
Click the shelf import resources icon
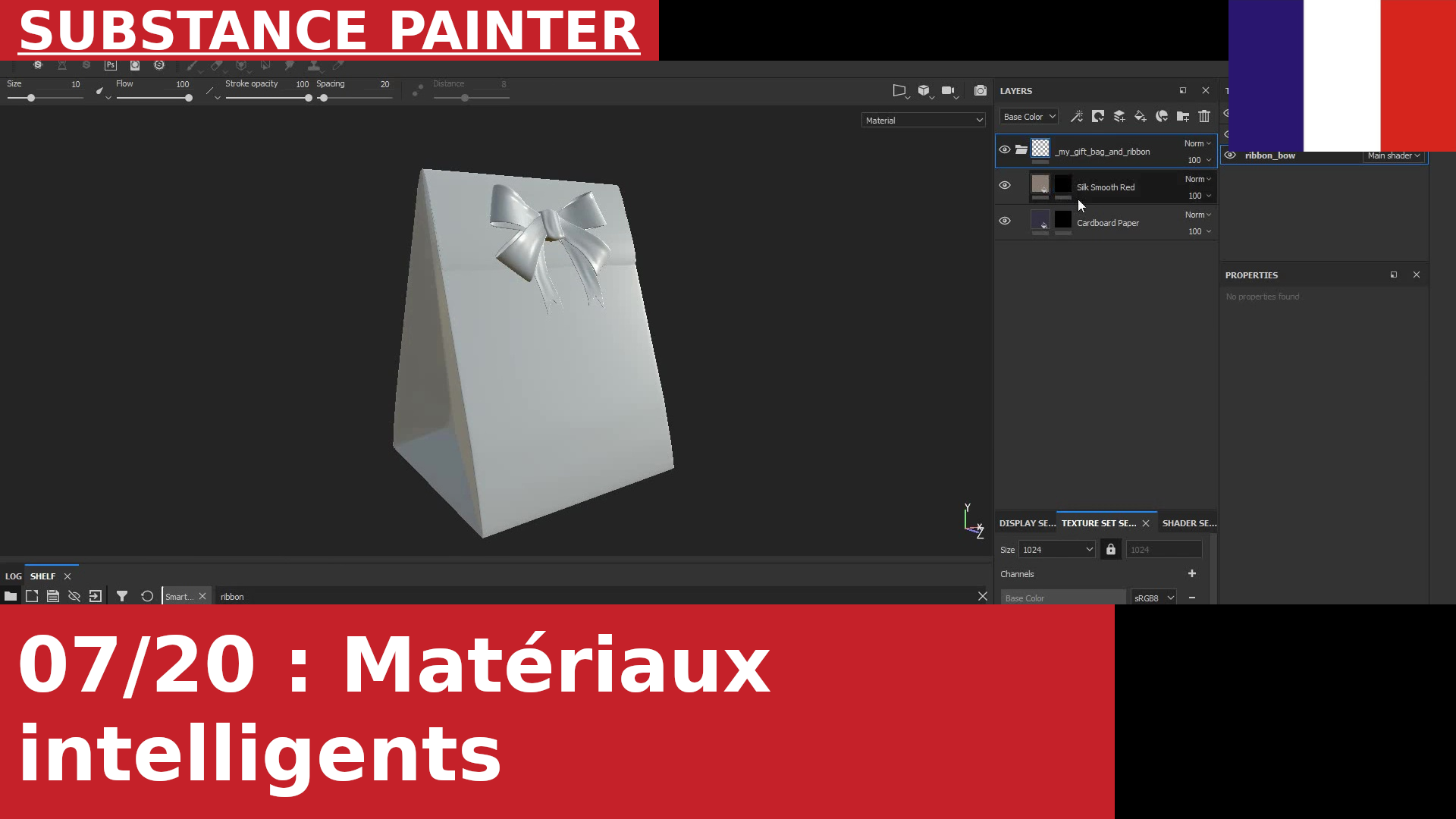96,596
